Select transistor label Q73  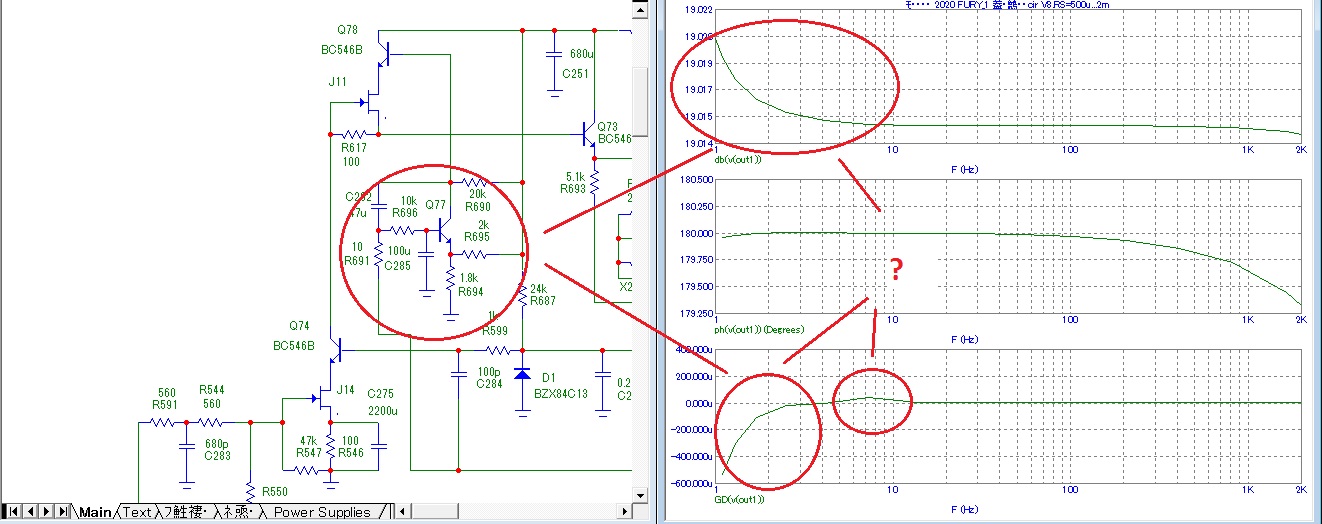(x=607, y=127)
